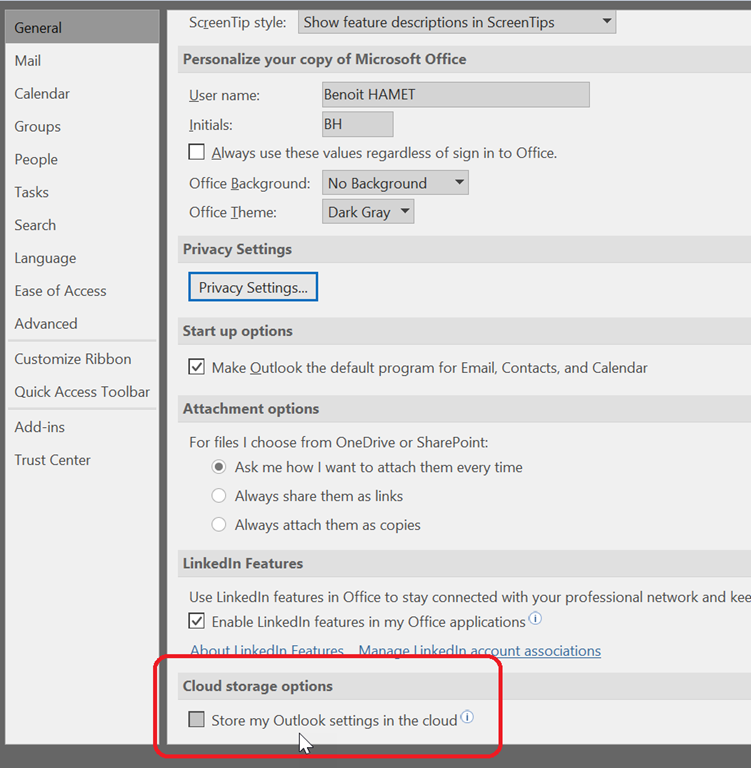The height and width of the screenshot is (768, 751).
Task: Go to Customize Ribbon settings
Action: (x=72, y=359)
